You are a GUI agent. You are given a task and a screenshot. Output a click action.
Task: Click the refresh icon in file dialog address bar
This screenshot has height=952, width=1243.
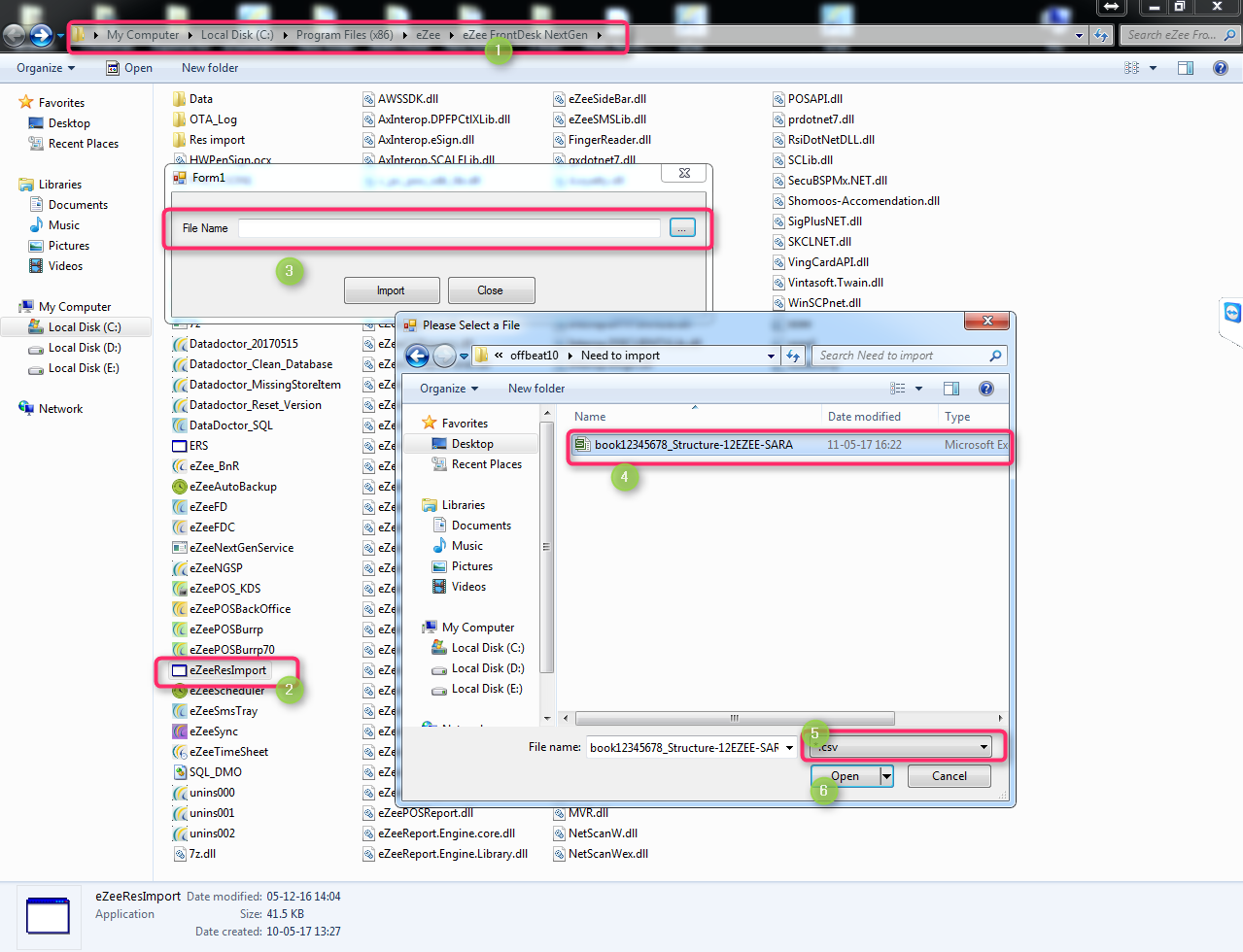tap(793, 356)
